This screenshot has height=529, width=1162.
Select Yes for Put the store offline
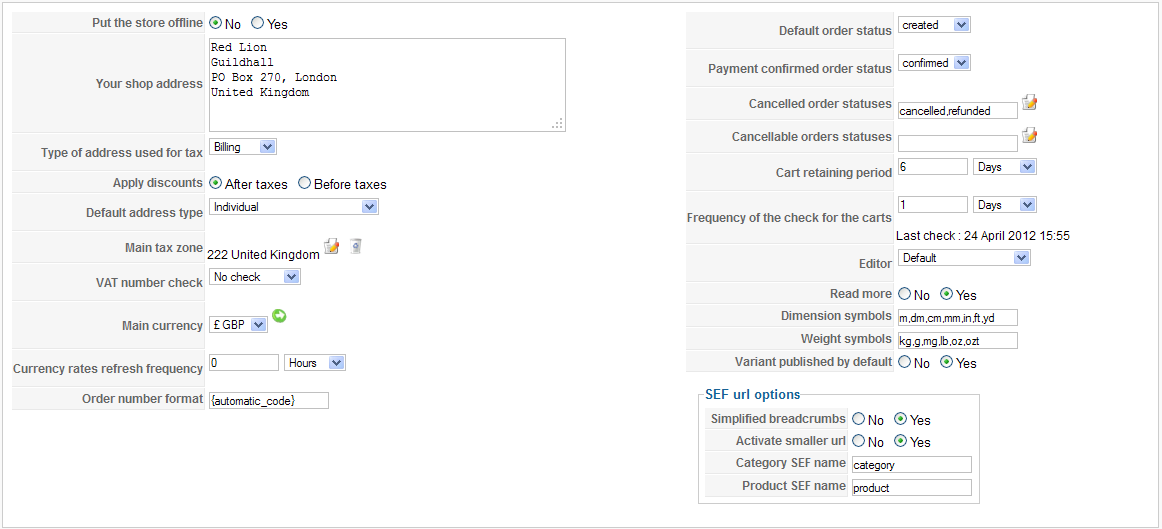pos(258,22)
